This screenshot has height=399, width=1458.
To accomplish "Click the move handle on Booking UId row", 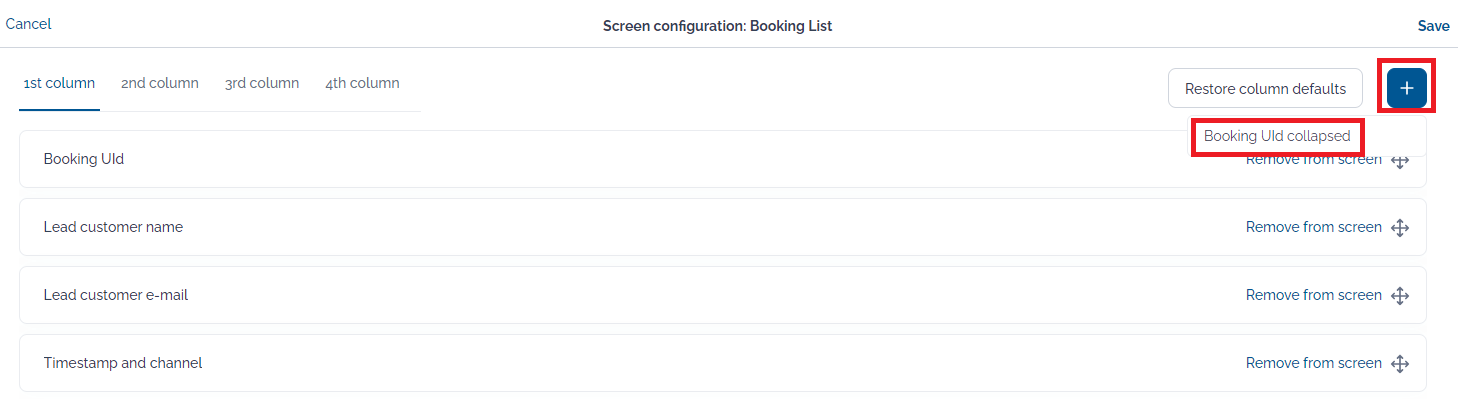I will tap(1400, 160).
